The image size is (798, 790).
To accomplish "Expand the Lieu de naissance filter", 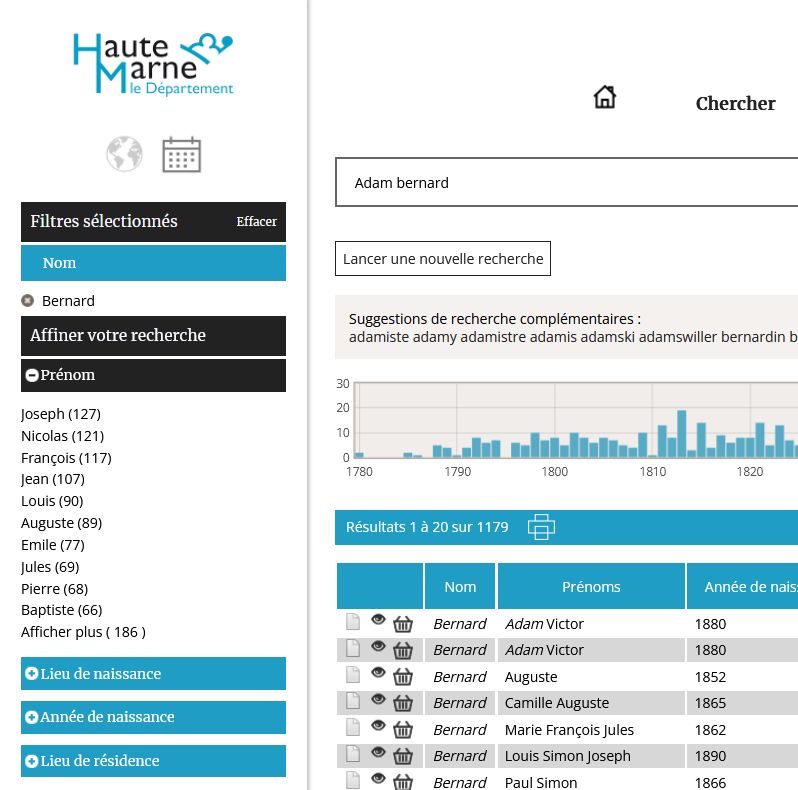I will click(32, 674).
